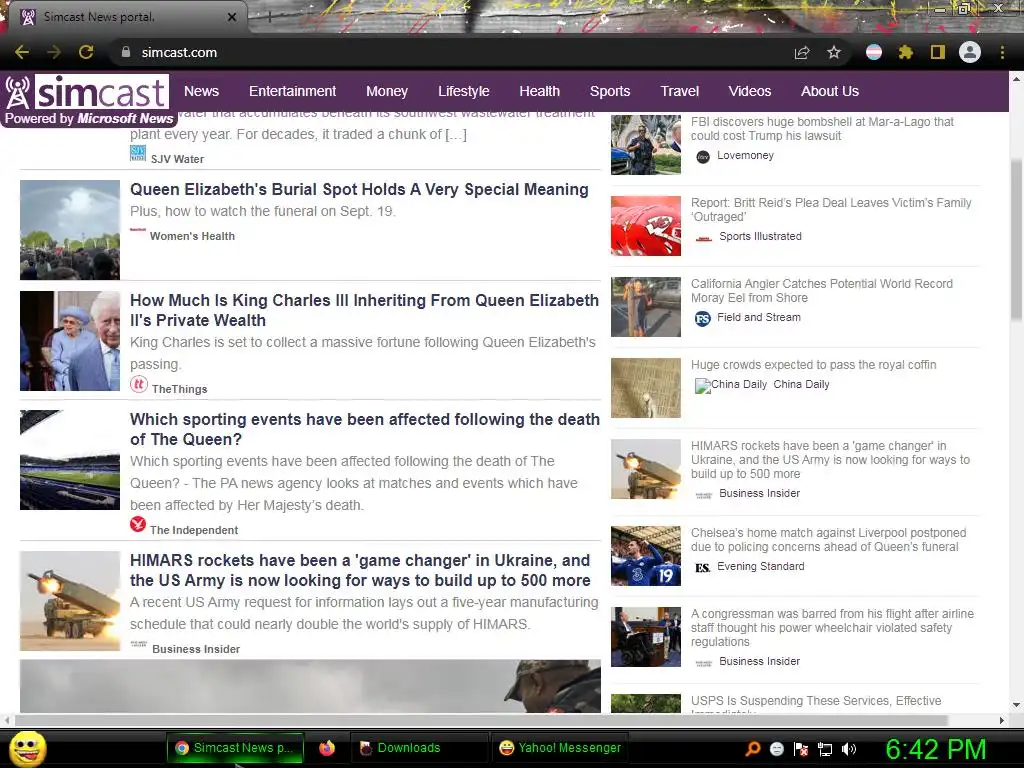Open the smiley Start button
The image size is (1024, 768).
click(x=27, y=748)
